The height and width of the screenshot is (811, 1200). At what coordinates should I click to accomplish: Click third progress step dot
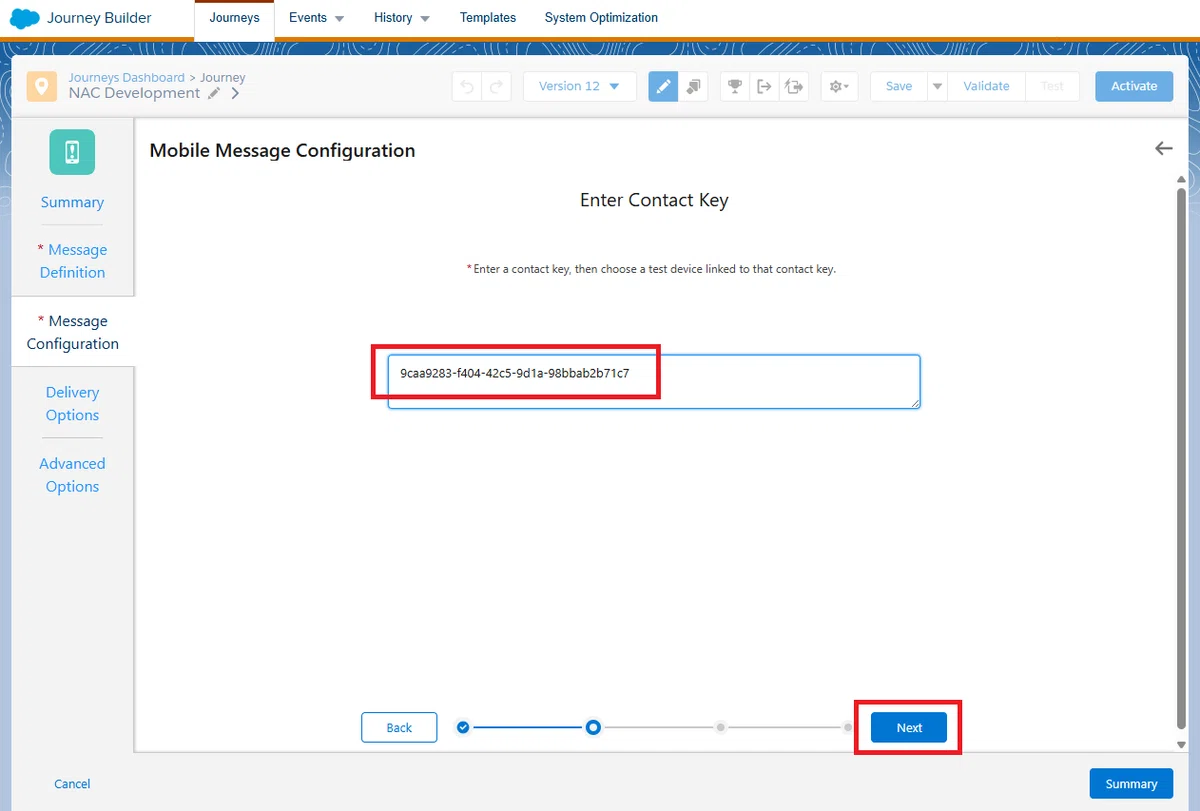tap(720, 727)
